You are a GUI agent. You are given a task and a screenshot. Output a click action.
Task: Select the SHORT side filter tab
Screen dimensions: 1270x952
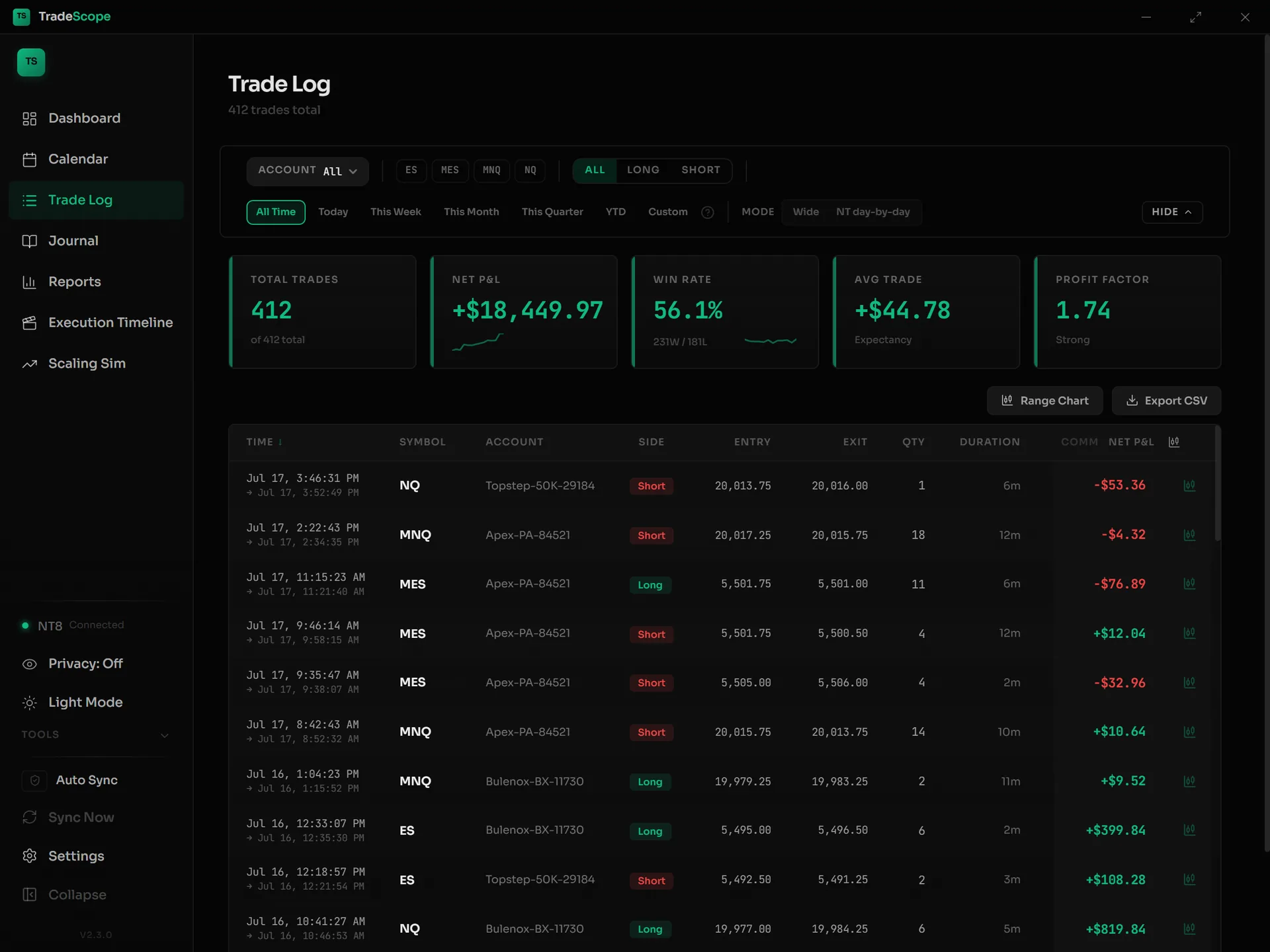pos(700,171)
